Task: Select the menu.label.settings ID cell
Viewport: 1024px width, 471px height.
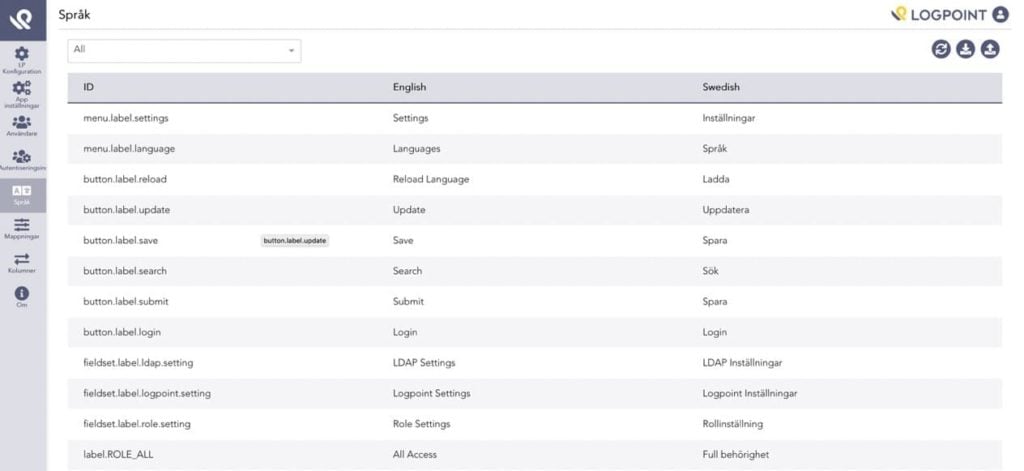Action: tap(126, 118)
